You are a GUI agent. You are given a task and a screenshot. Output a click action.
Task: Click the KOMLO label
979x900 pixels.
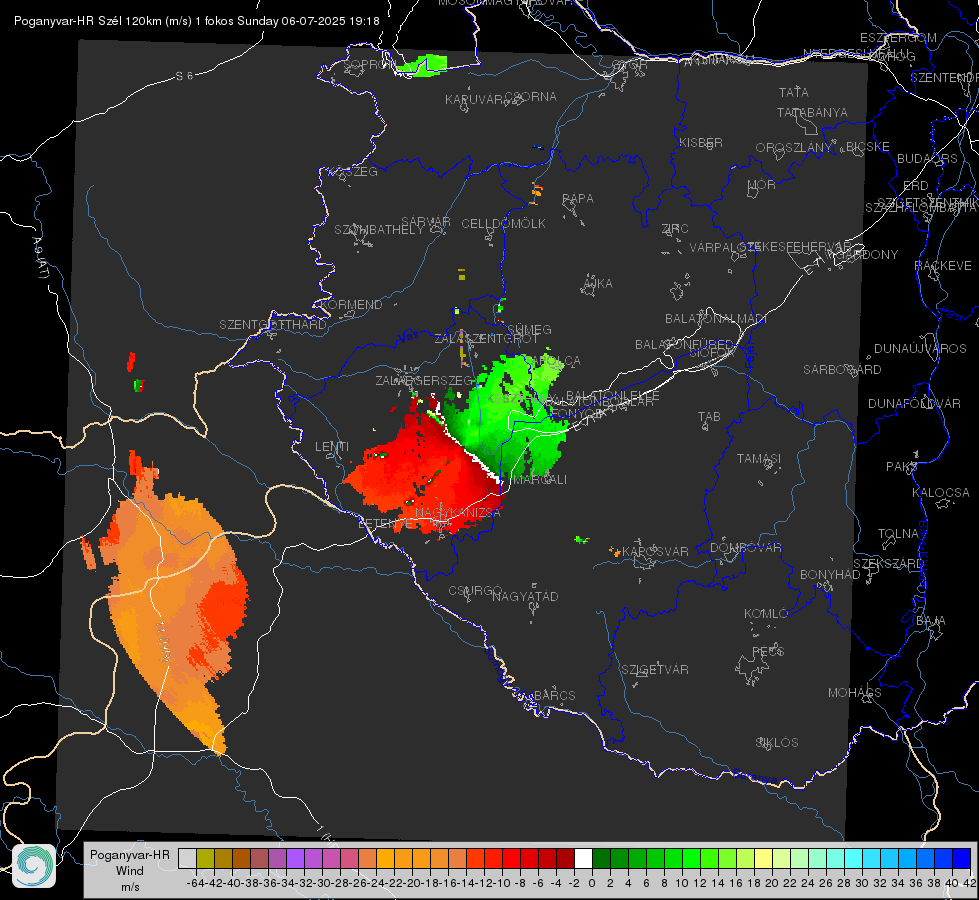point(765,614)
